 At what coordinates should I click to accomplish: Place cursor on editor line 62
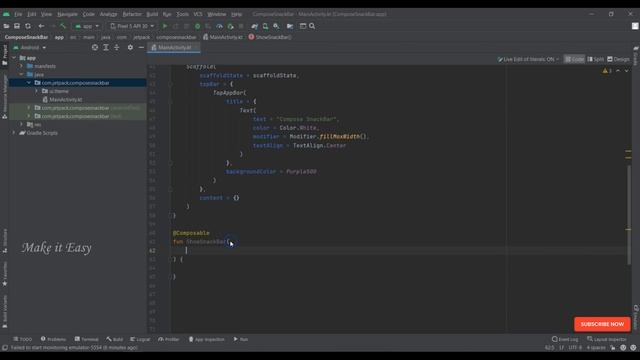(x=398, y=250)
